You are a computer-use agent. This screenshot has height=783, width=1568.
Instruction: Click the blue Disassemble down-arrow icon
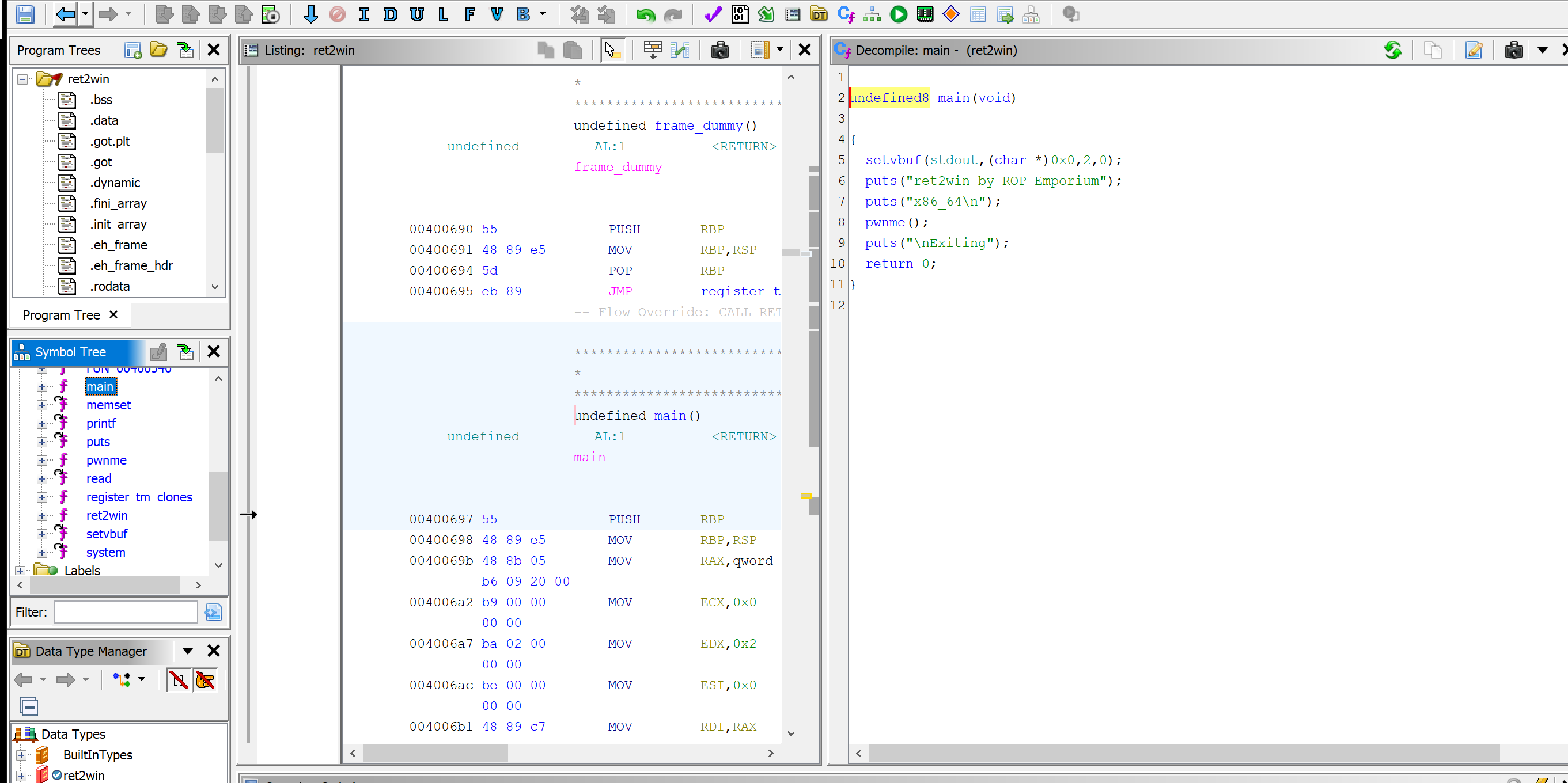click(310, 14)
